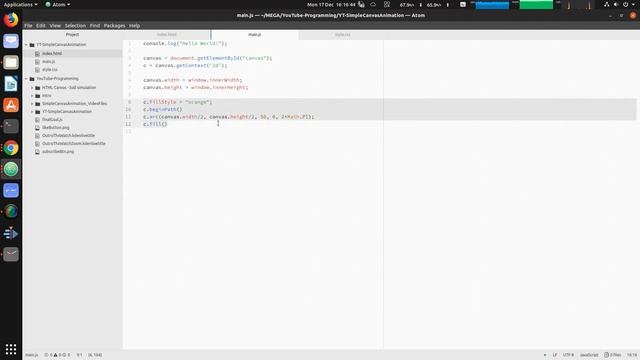Open OutroThxWatchZoom.kdenlivetitle file
The image size is (640, 360).
point(73,144)
